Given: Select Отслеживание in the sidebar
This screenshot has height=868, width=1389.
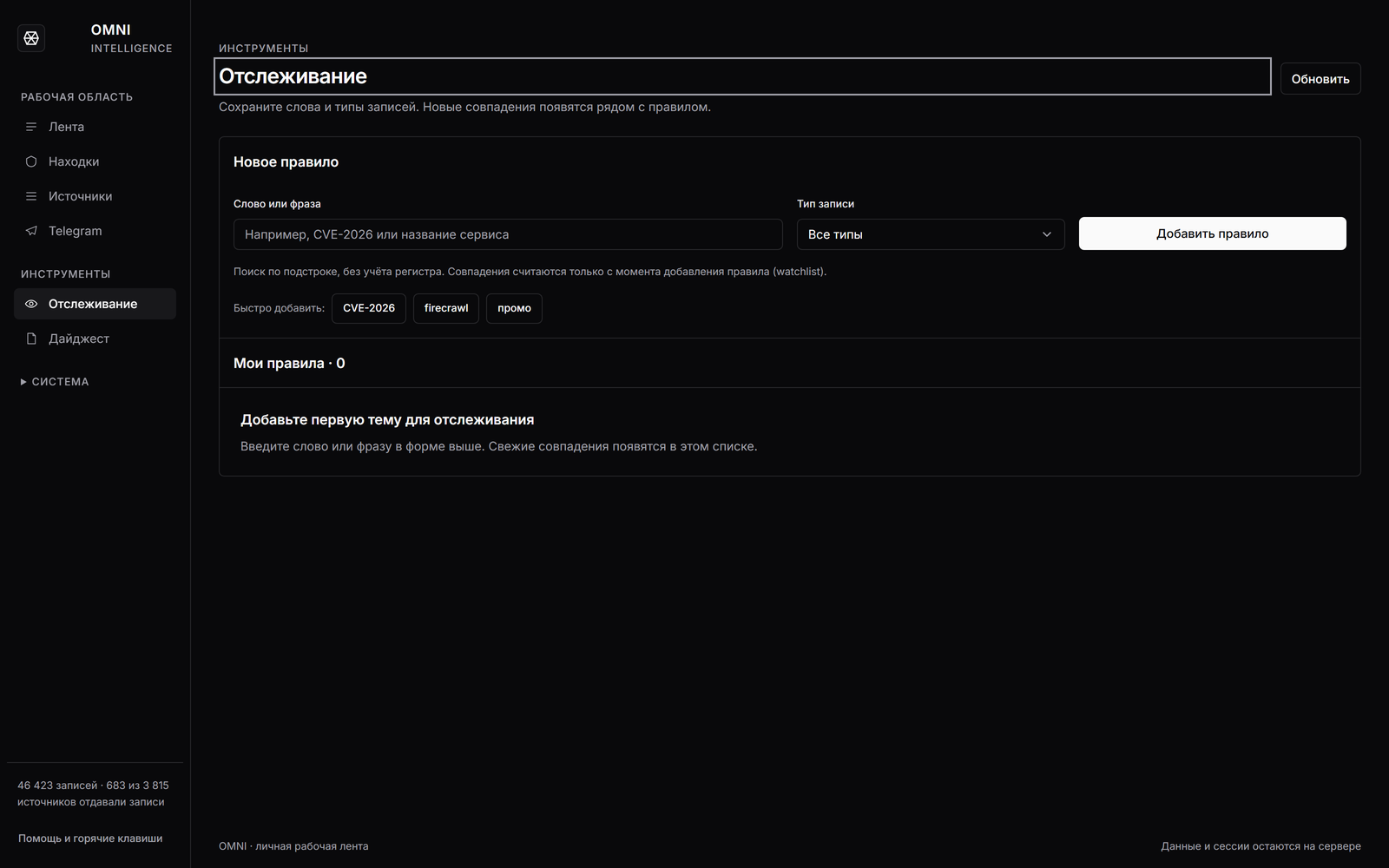Looking at the screenshot, I should (95, 304).
